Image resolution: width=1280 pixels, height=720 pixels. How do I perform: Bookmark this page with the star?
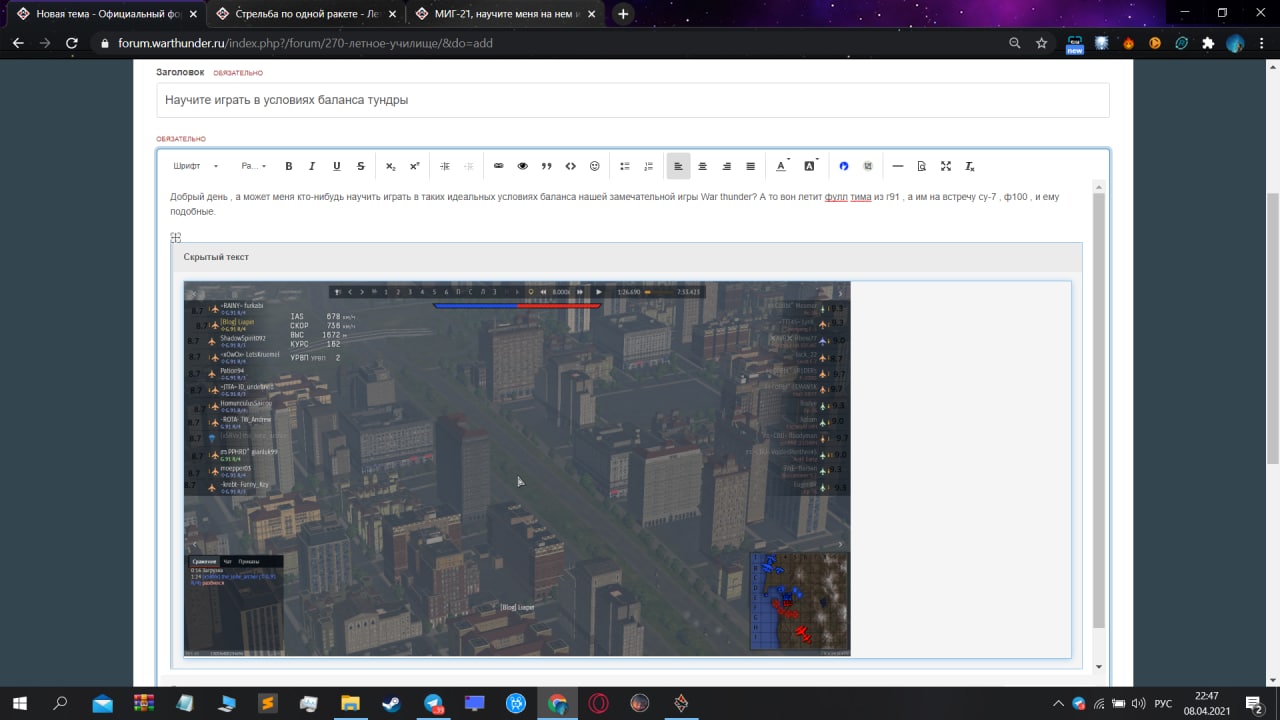point(1041,43)
